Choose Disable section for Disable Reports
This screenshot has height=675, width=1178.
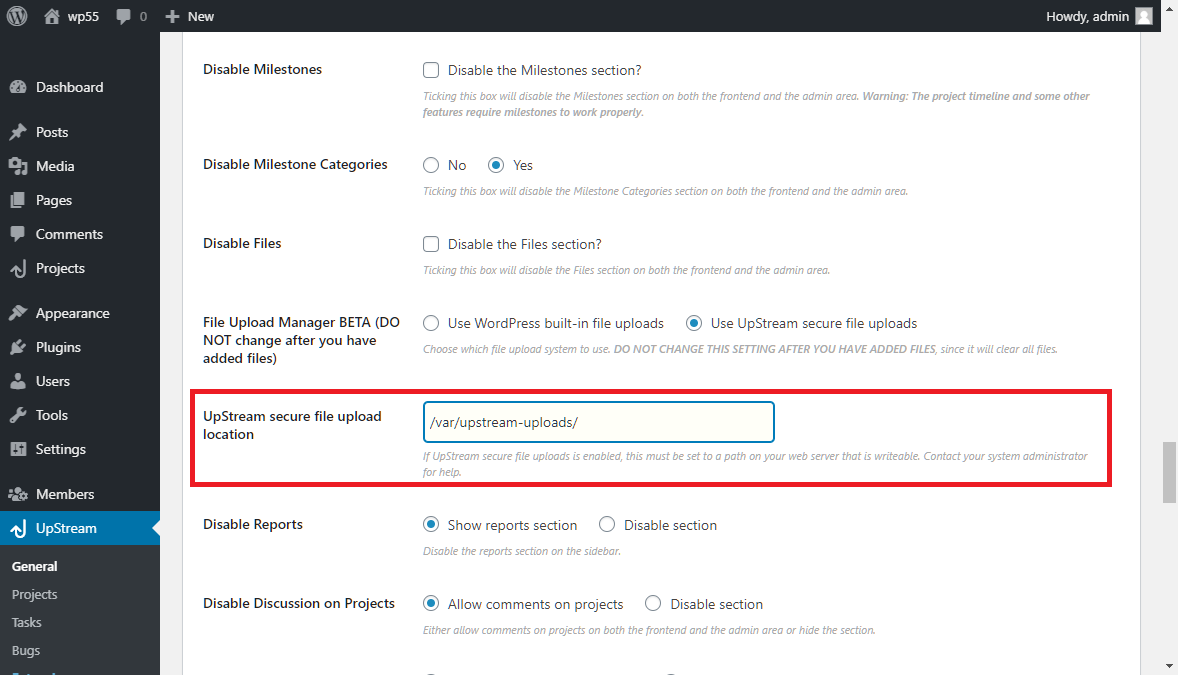click(607, 524)
